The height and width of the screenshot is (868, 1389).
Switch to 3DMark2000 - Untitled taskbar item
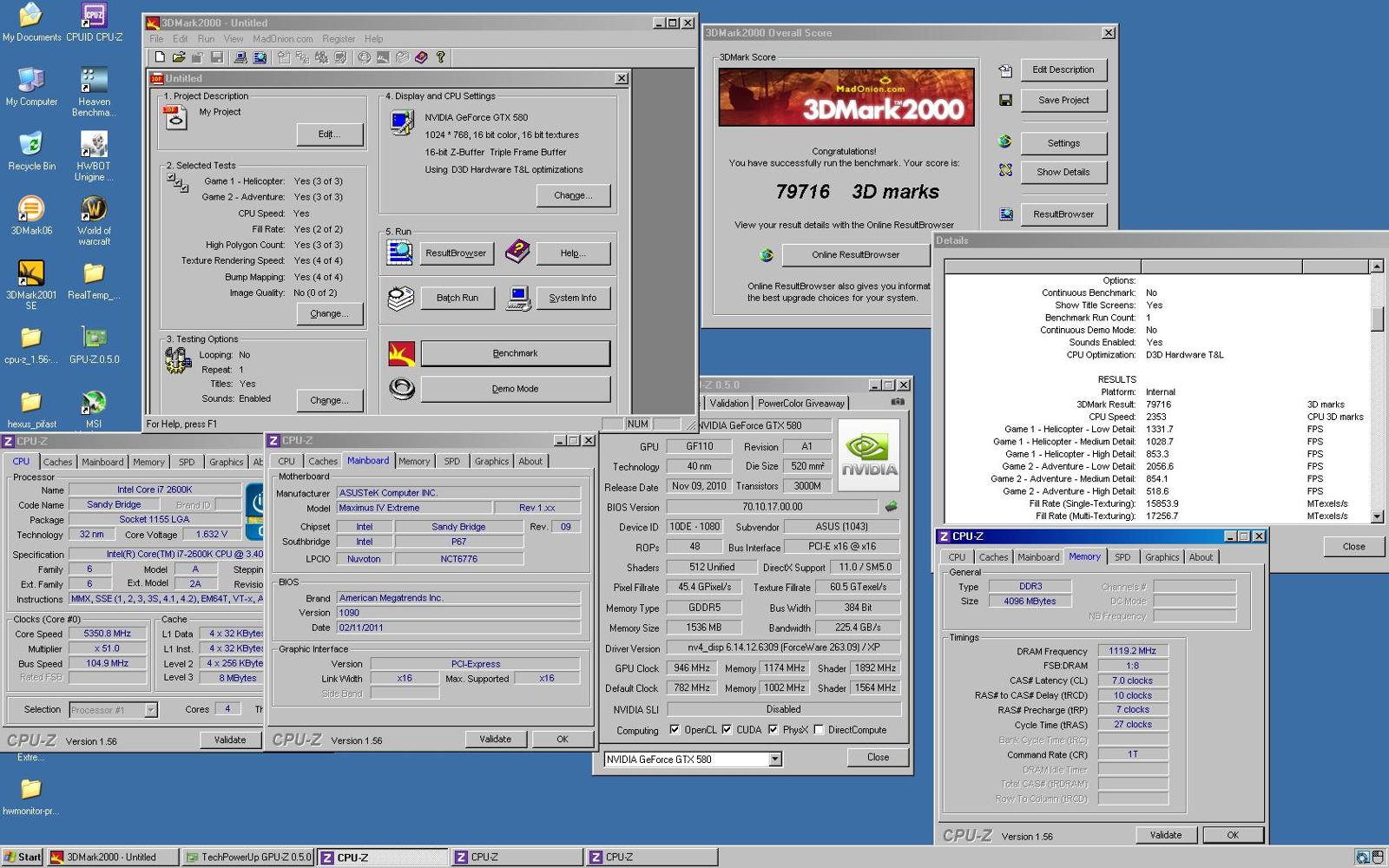pyautogui.click(x=113, y=858)
